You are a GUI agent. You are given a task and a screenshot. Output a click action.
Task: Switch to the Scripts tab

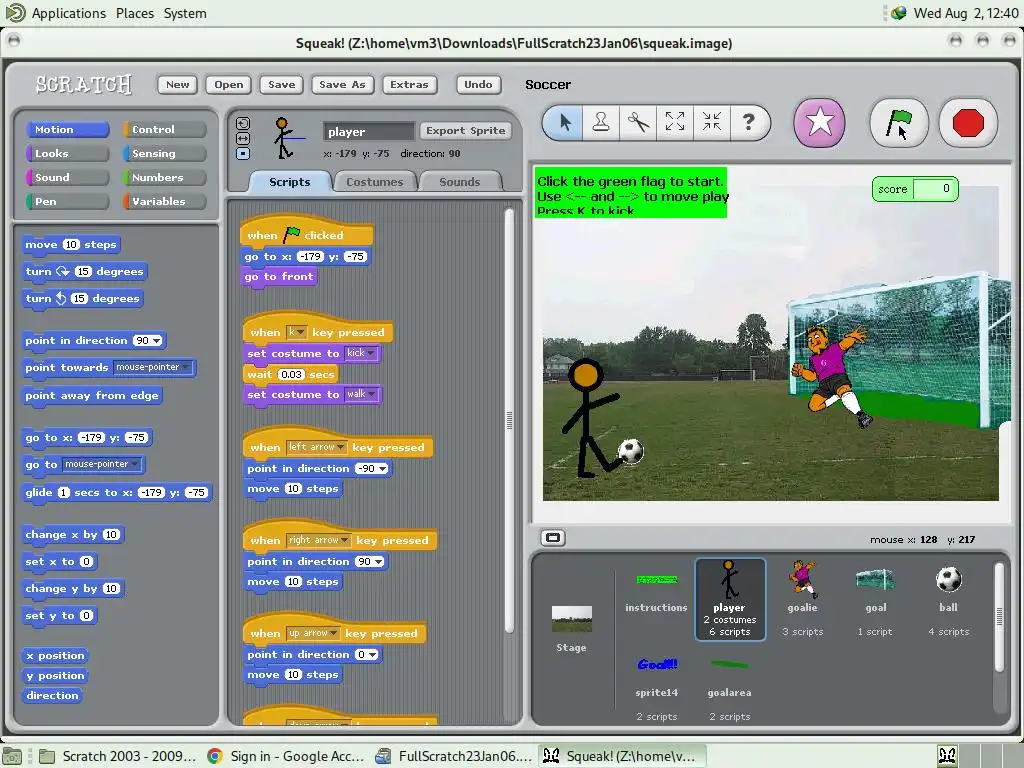[289, 182]
